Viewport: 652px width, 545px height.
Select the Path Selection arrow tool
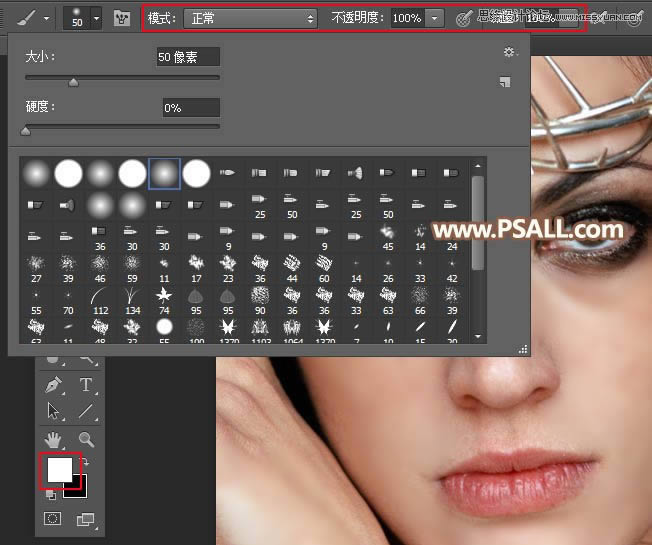(53, 410)
